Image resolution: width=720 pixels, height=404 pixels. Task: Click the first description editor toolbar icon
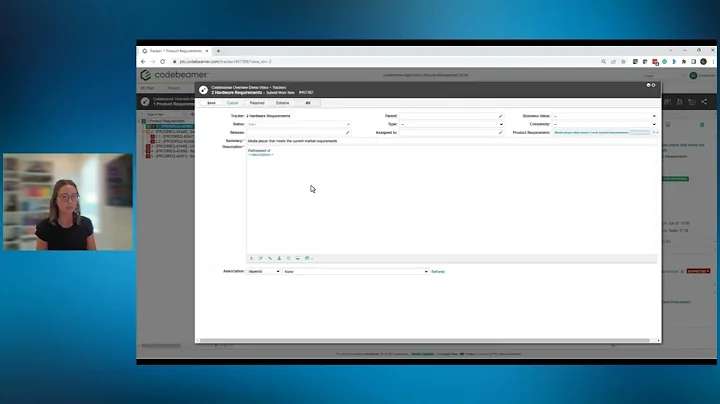251,258
